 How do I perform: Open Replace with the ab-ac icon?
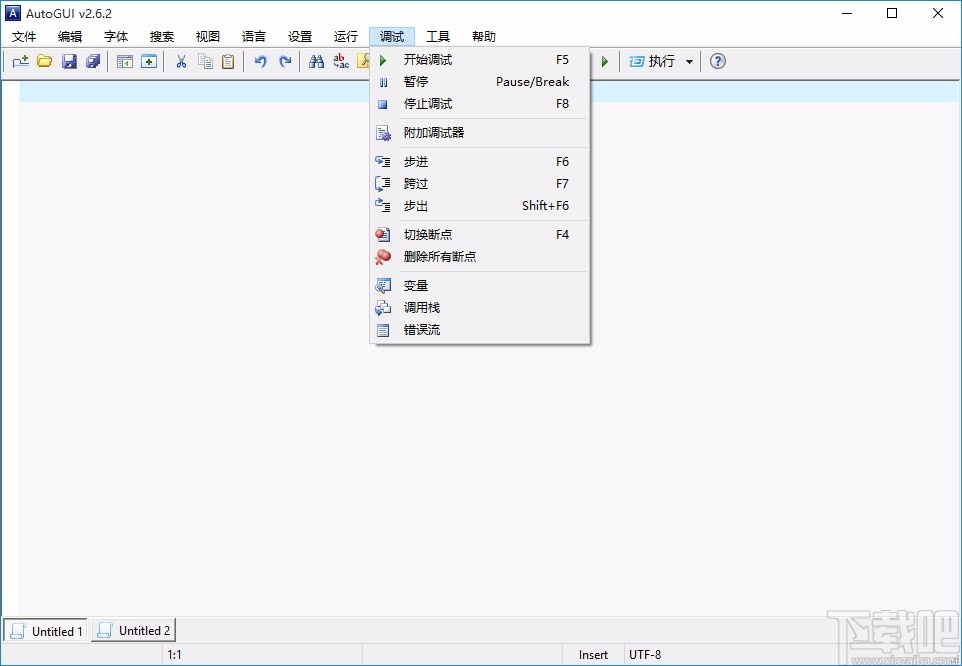pyautogui.click(x=340, y=61)
